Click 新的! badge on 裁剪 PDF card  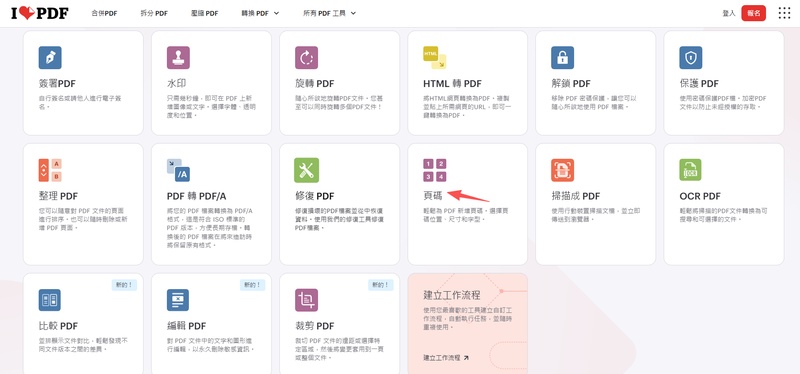click(381, 285)
